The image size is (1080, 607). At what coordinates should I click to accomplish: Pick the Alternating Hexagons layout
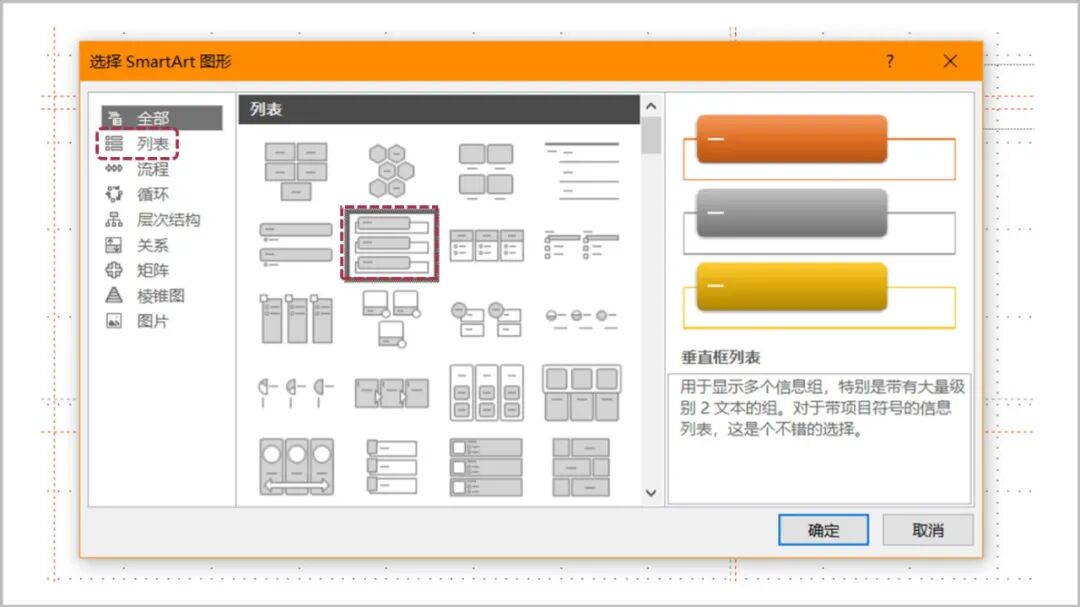[x=391, y=171]
